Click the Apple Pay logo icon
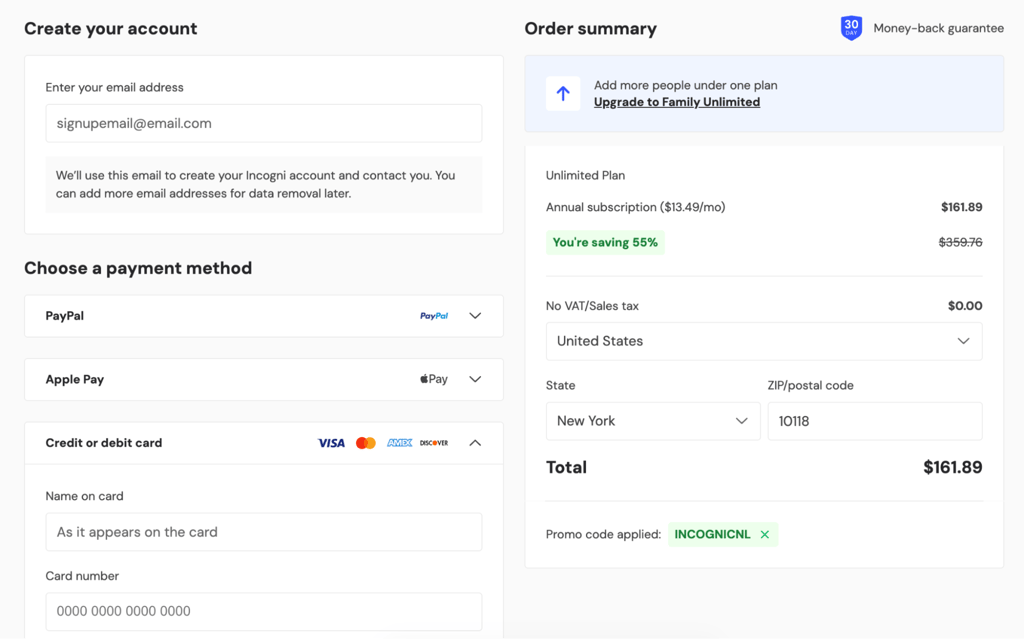 (x=434, y=380)
